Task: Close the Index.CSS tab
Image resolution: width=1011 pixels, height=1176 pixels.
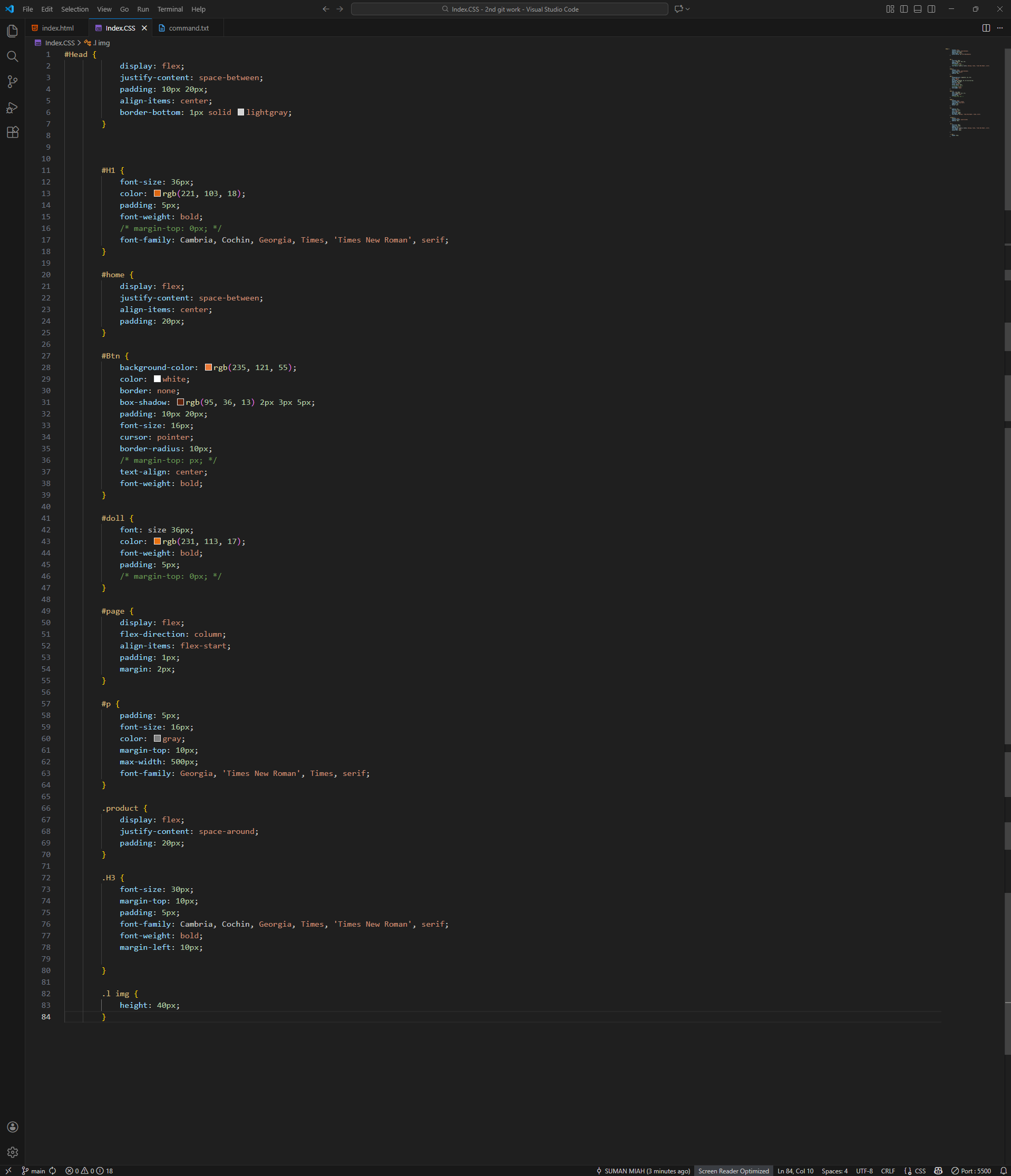Action: (144, 28)
